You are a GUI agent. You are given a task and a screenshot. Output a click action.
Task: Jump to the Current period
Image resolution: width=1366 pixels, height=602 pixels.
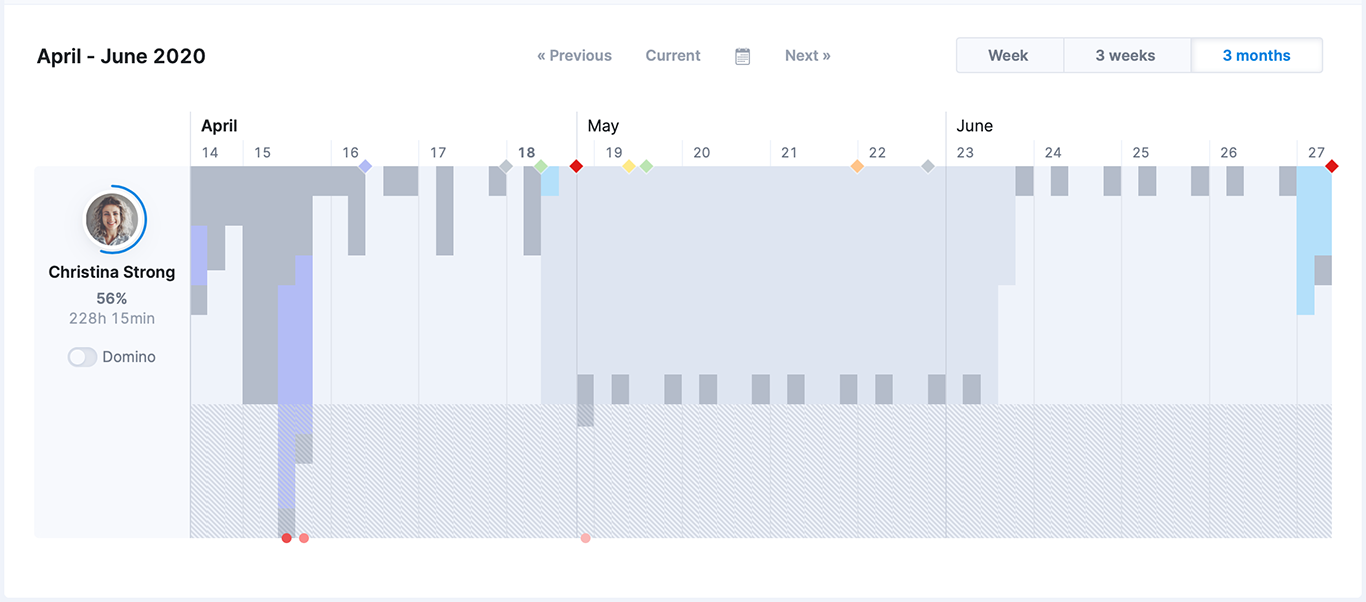[x=673, y=56]
